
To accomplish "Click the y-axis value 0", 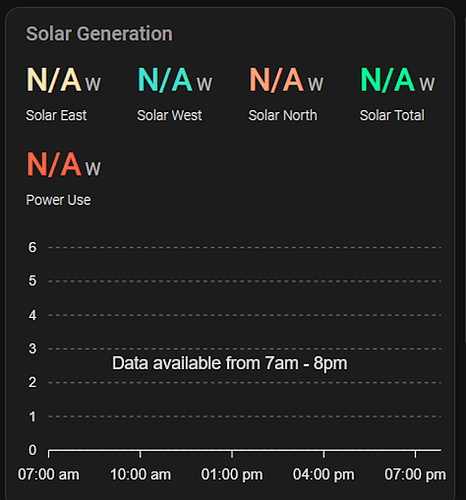I will point(32,450).
